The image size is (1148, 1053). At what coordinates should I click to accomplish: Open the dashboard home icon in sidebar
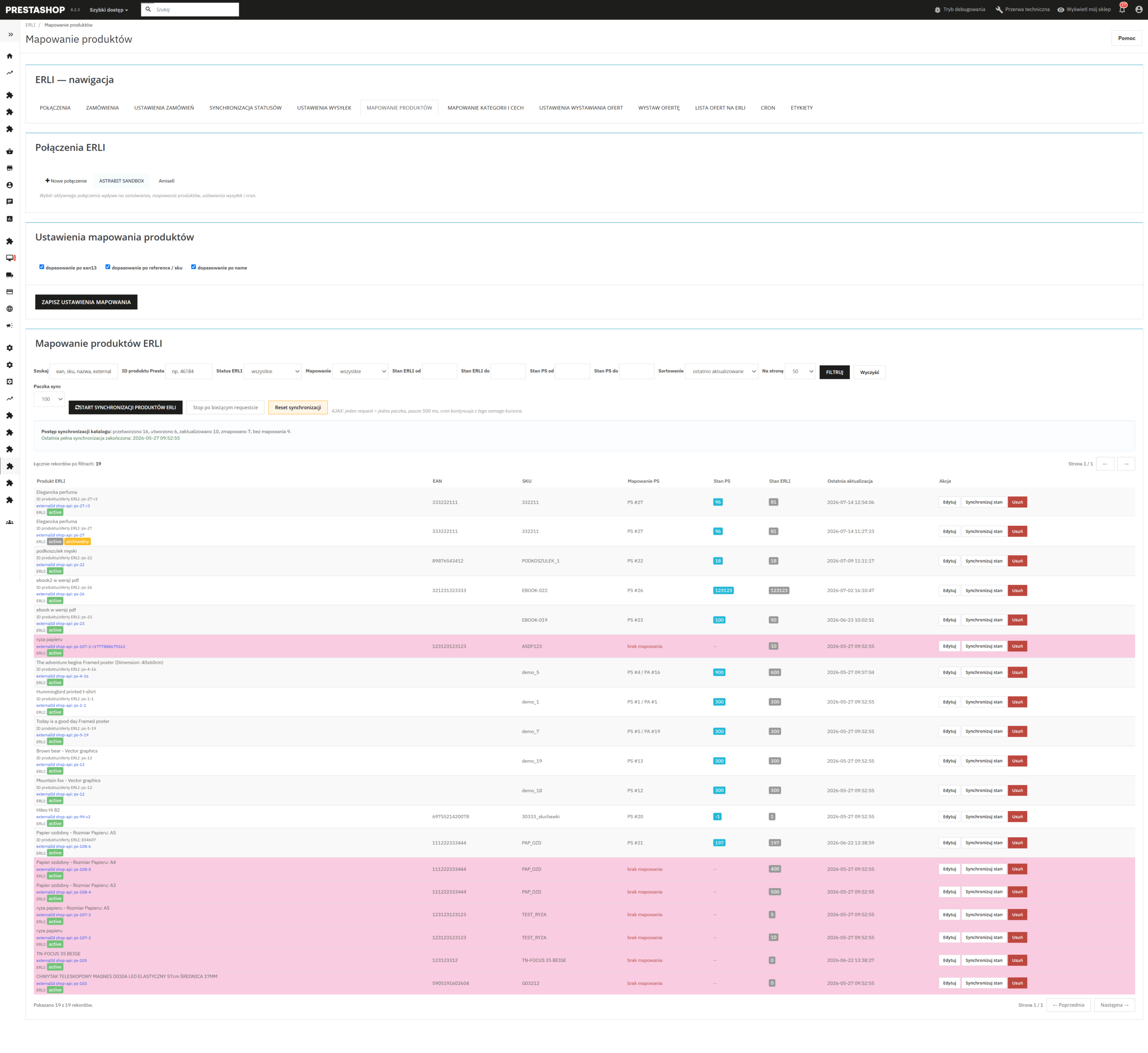[10, 56]
